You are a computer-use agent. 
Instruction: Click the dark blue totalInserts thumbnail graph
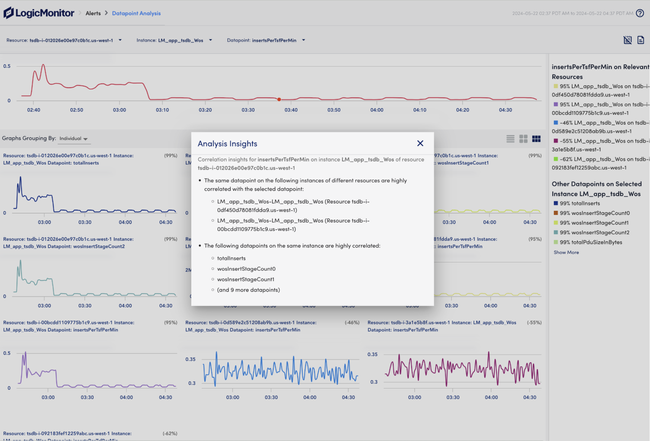[x=95, y=195]
